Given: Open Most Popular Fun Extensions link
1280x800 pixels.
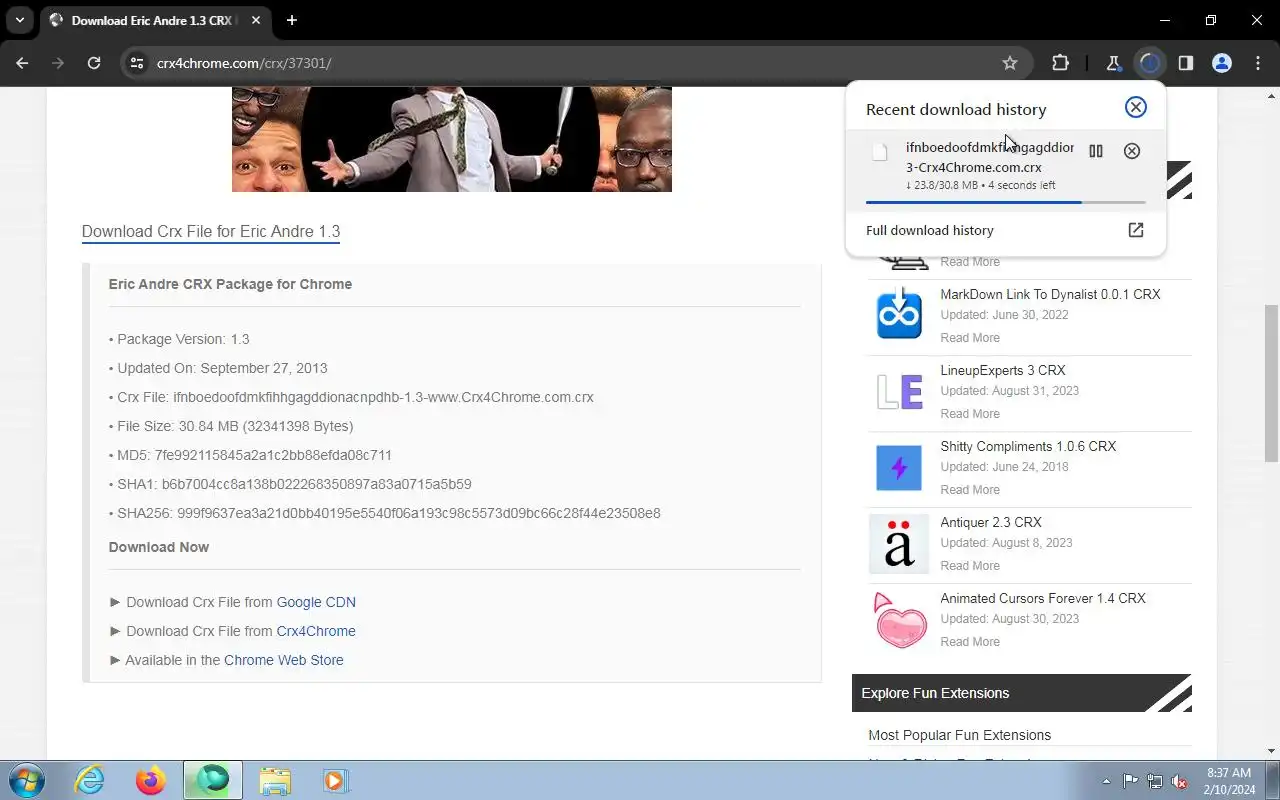Looking at the screenshot, I should [x=960, y=735].
